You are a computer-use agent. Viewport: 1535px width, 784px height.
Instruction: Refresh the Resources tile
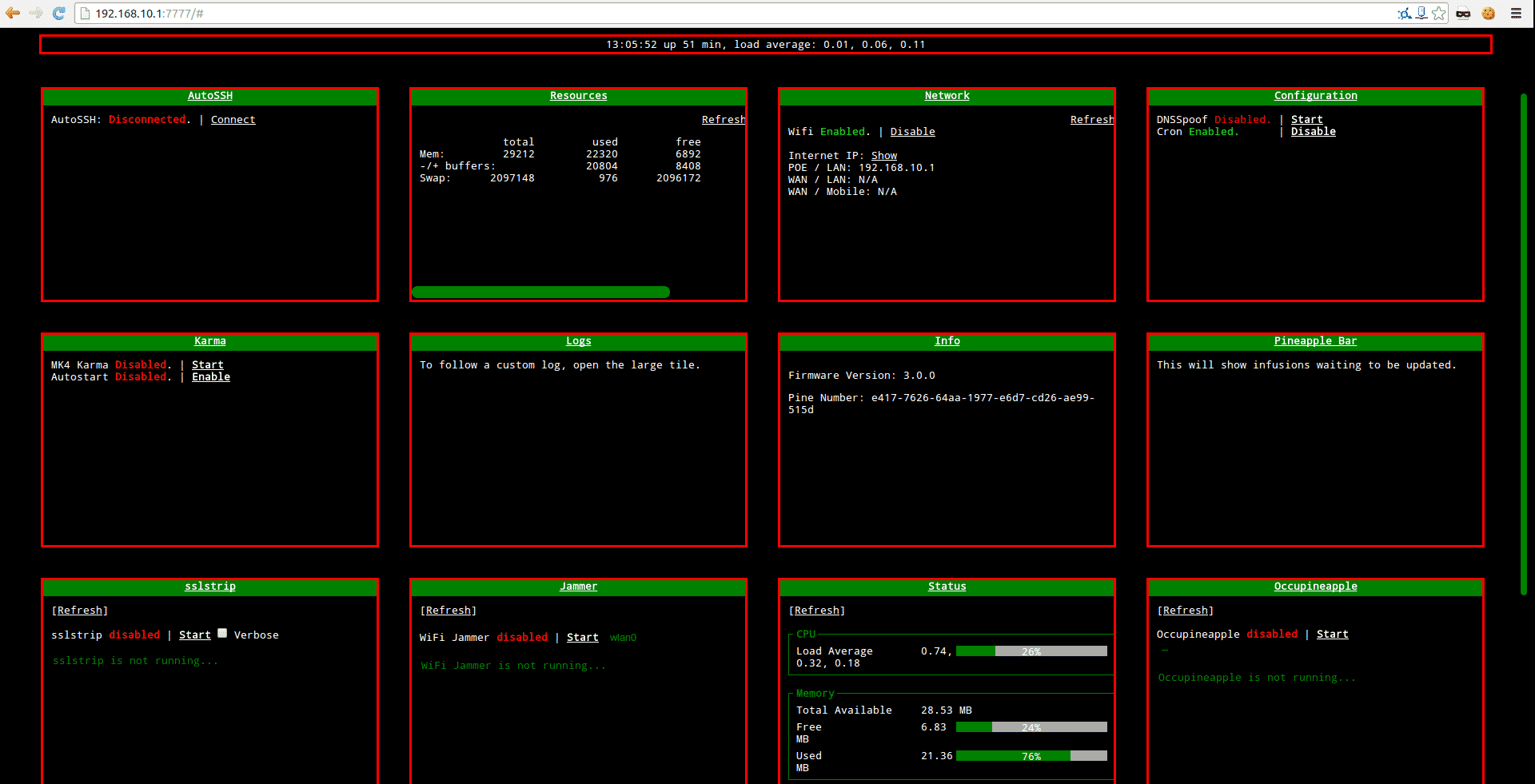point(724,120)
